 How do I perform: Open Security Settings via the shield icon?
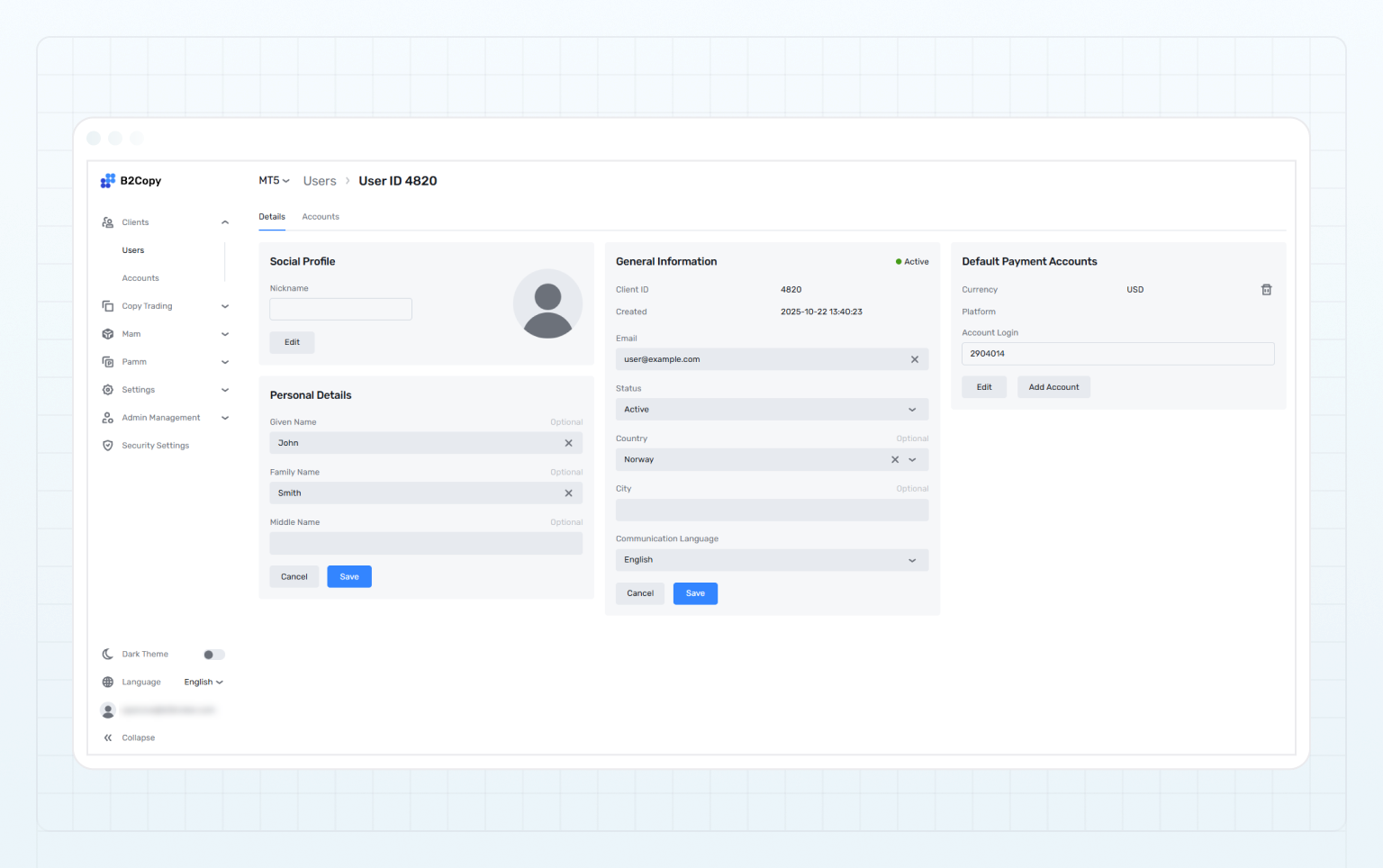107,445
